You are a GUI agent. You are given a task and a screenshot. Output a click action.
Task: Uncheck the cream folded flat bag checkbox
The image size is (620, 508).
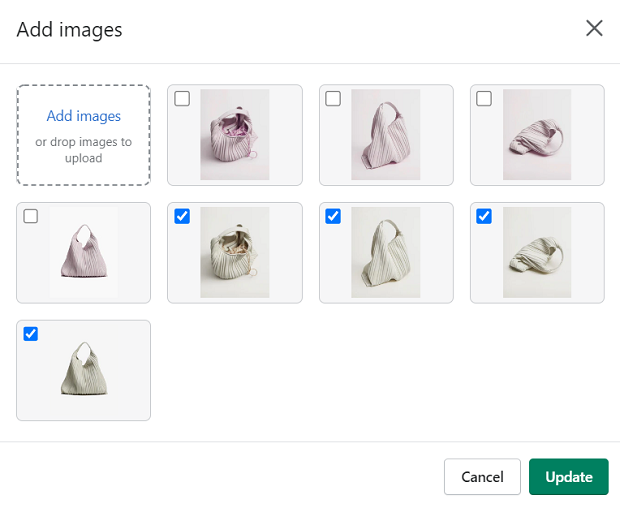484,216
